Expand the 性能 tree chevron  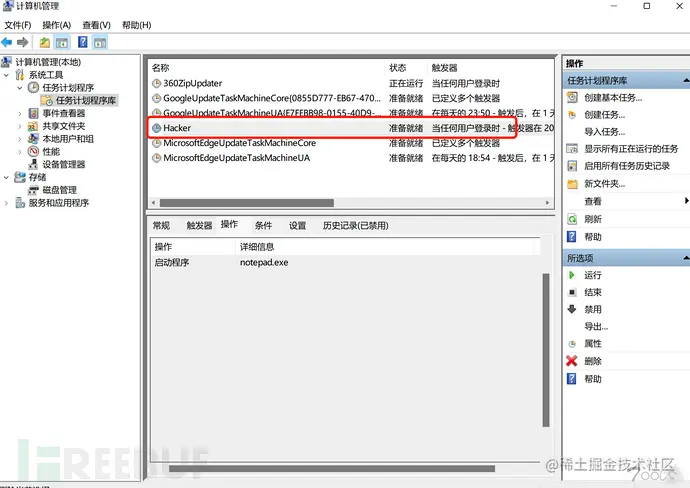pyautogui.click(x=20, y=152)
